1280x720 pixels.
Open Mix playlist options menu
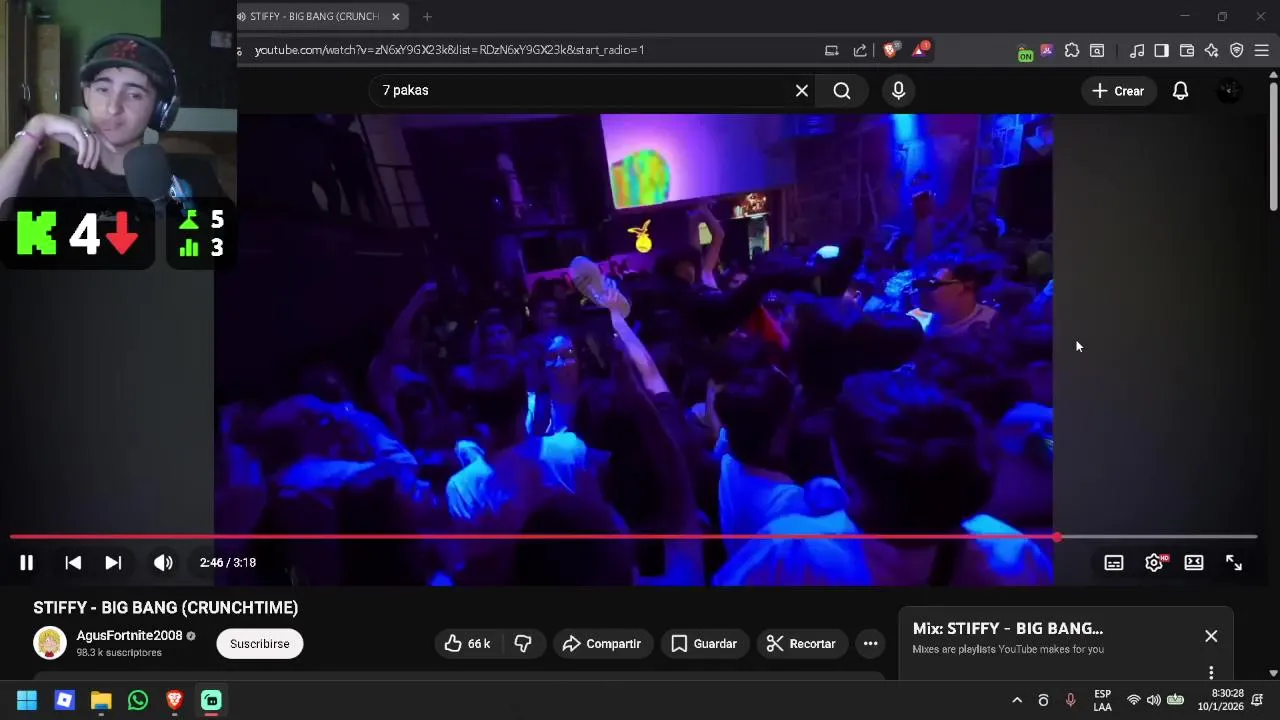click(1211, 672)
